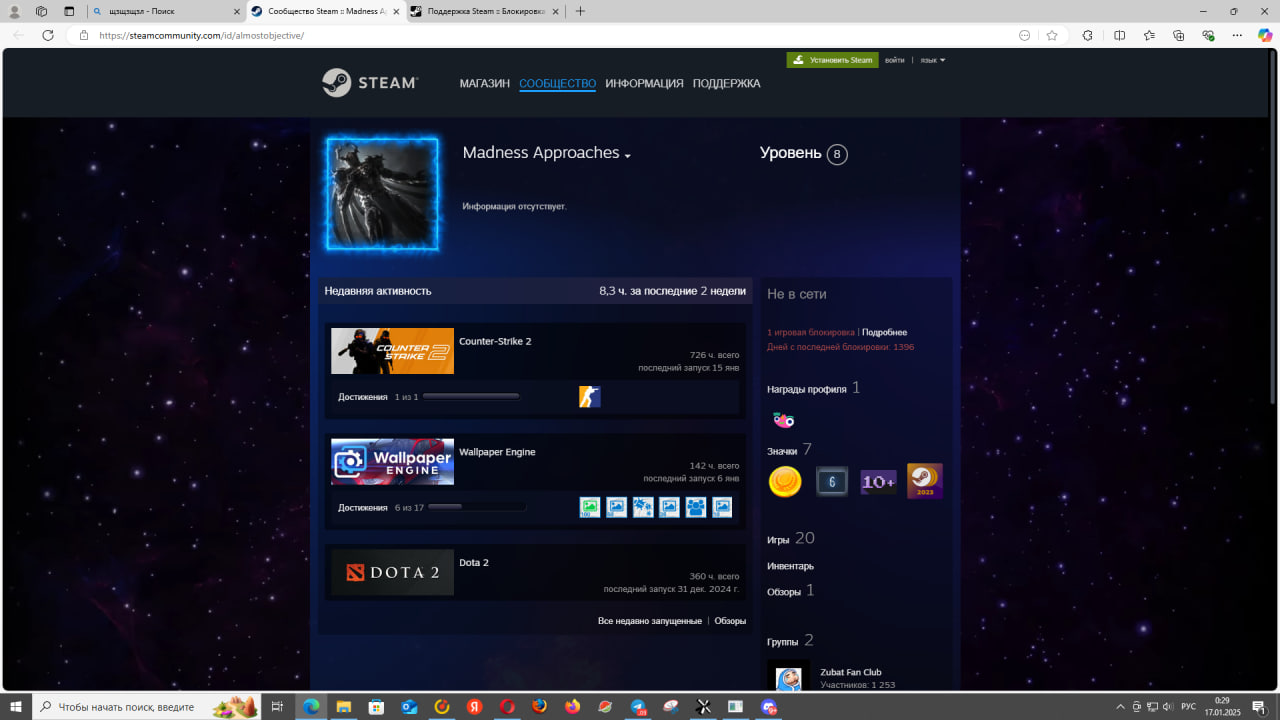Open the Zubat Fan Club group link
1280x720 pixels.
(851, 672)
